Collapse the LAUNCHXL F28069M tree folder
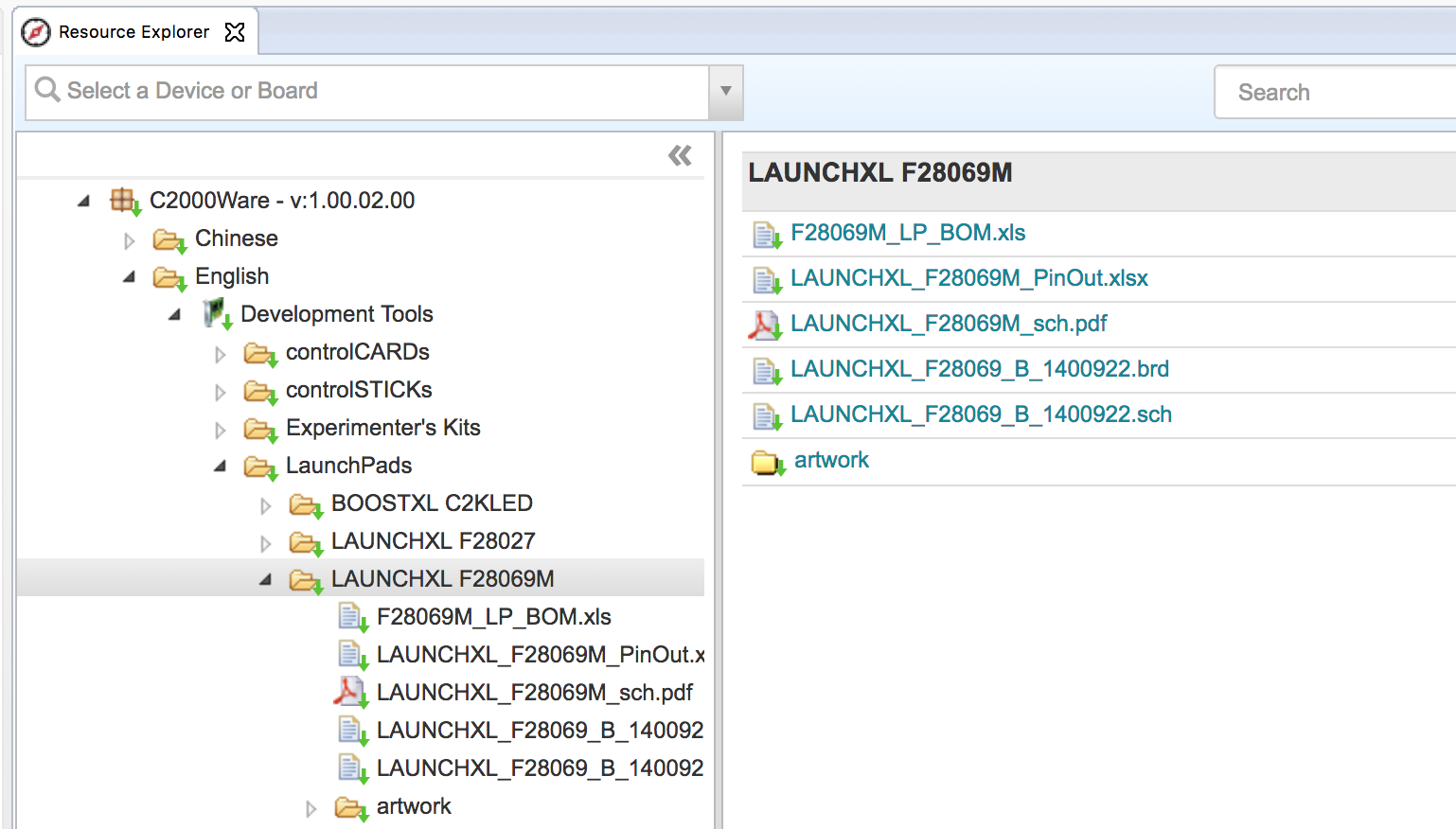 coord(266,580)
